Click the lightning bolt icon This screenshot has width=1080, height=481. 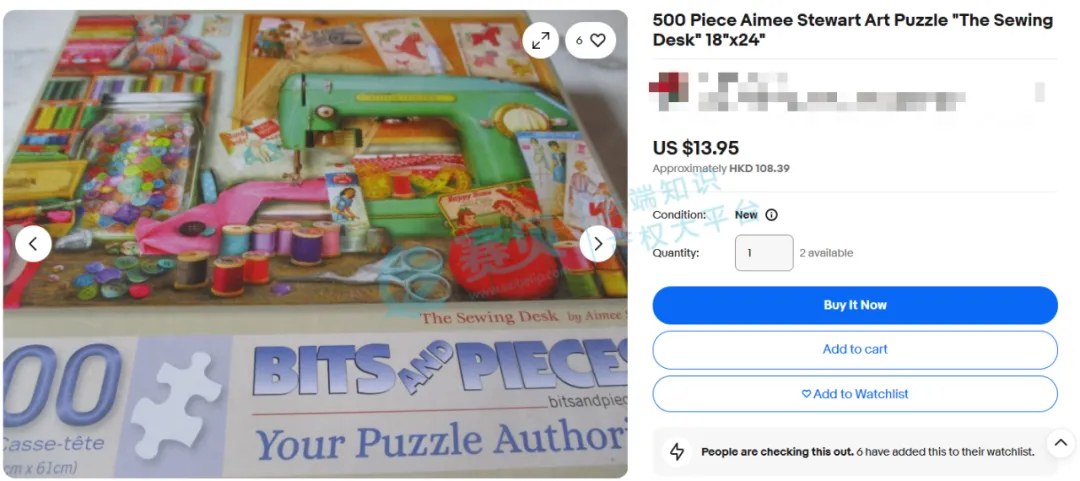[677, 452]
